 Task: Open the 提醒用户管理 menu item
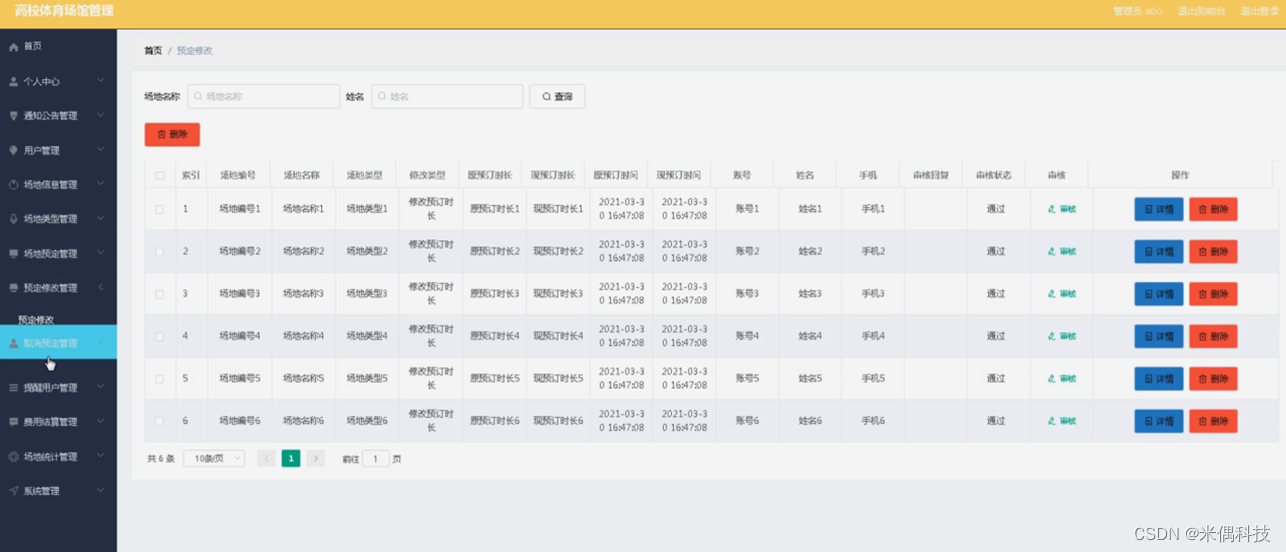[x=58, y=388]
